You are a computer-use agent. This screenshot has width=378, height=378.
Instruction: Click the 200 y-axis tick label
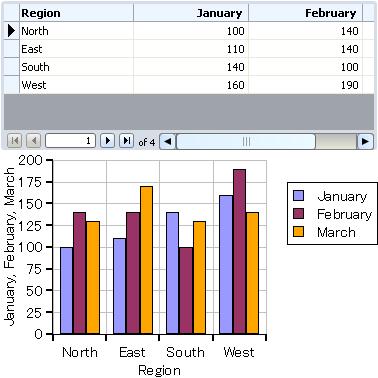(30, 160)
